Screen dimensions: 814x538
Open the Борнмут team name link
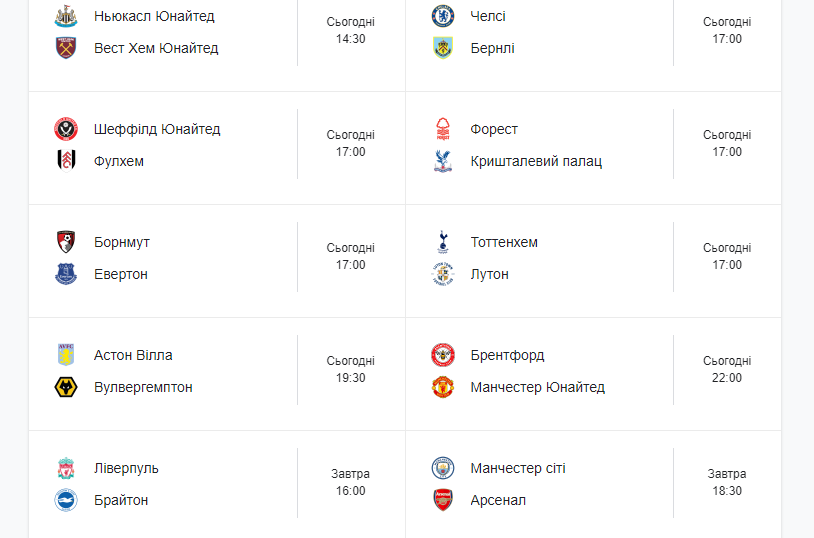click(121, 242)
